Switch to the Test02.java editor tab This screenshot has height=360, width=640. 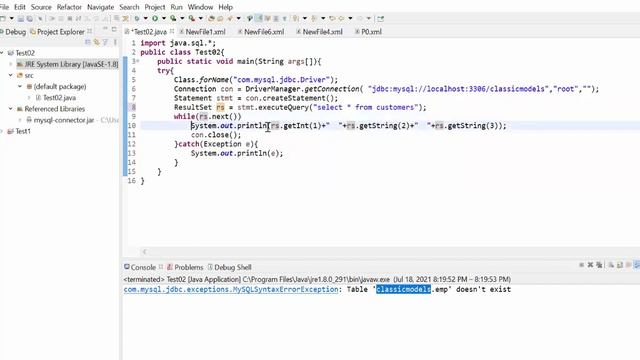pyautogui.click(x=149, y=31)
